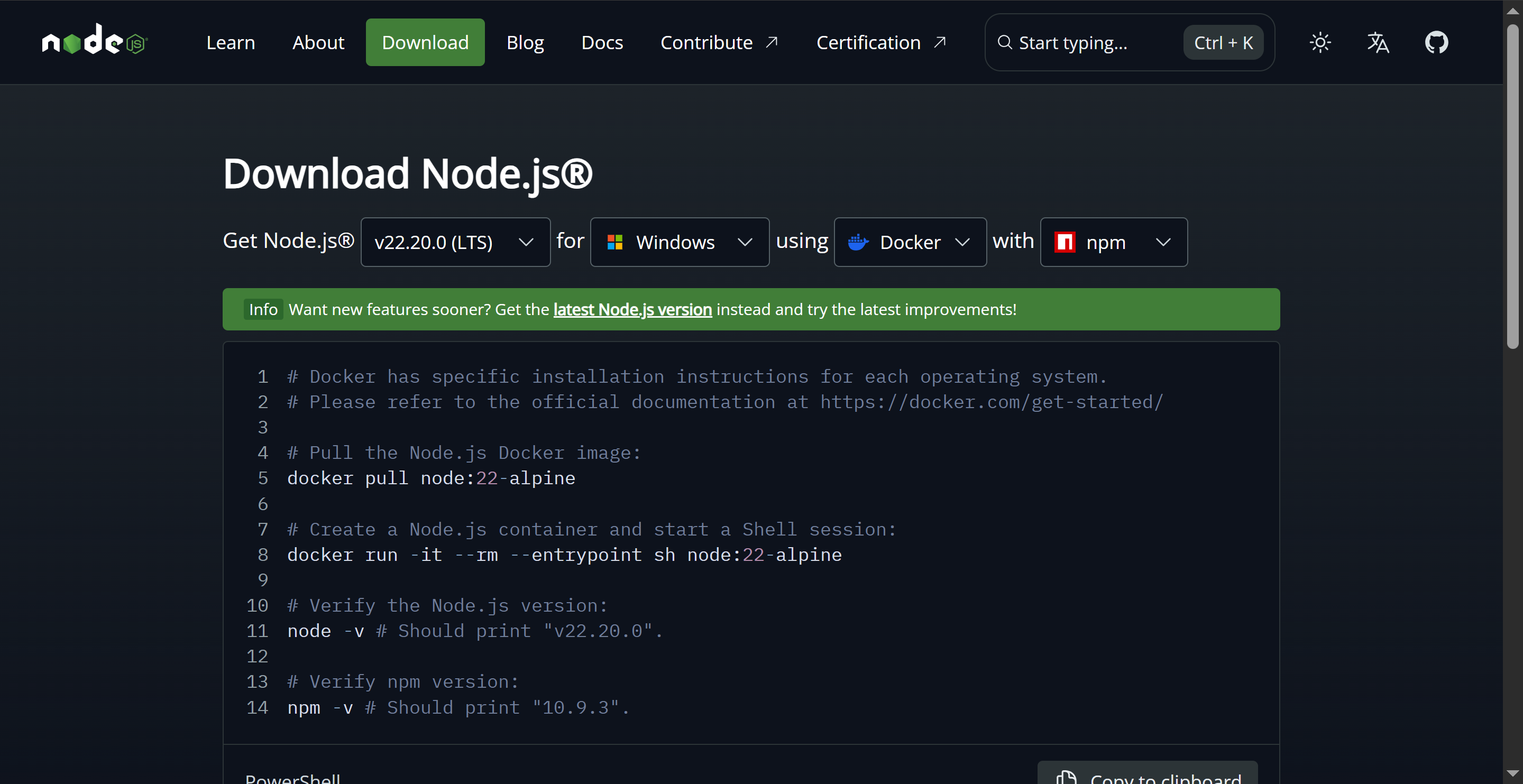Click the scrollbar down arrow

(x=1512, y=773)
